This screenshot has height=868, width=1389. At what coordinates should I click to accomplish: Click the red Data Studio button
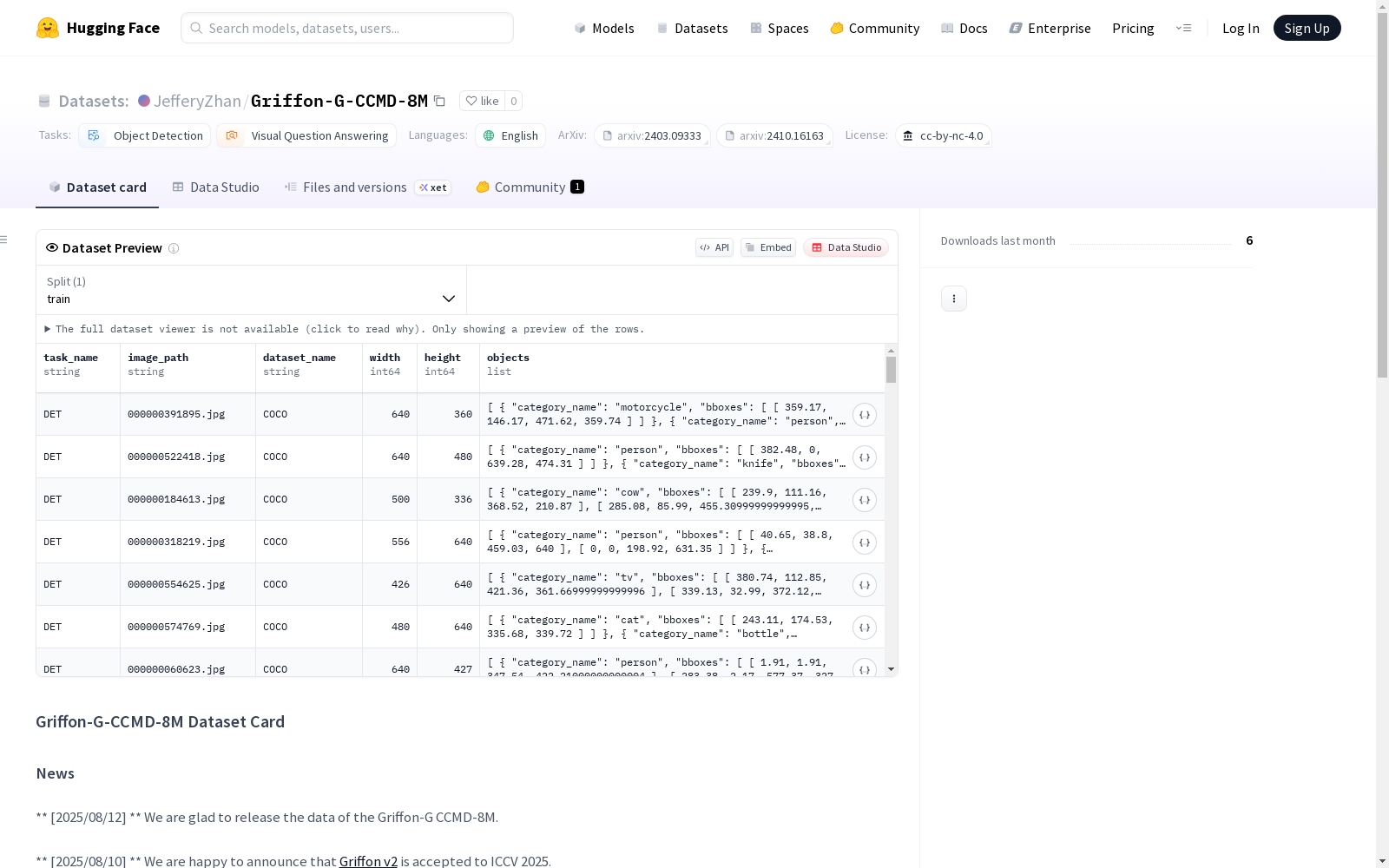(846, 247)
